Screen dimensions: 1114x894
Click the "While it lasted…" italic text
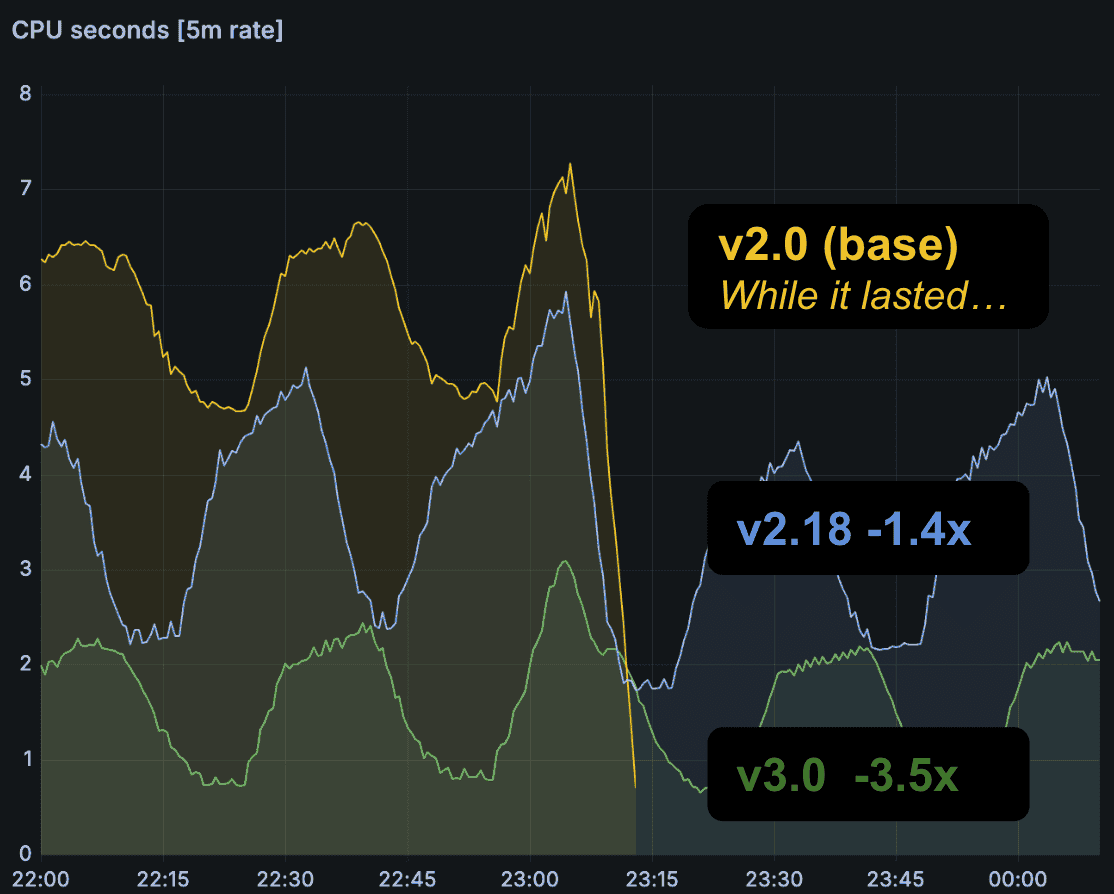(x=861, y=295)
